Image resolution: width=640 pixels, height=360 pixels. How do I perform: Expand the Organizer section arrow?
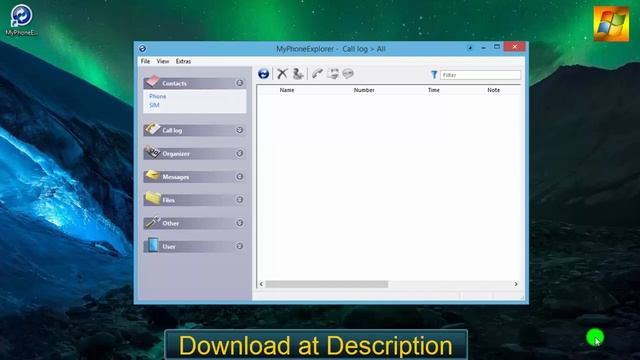[x=240, y=153]
